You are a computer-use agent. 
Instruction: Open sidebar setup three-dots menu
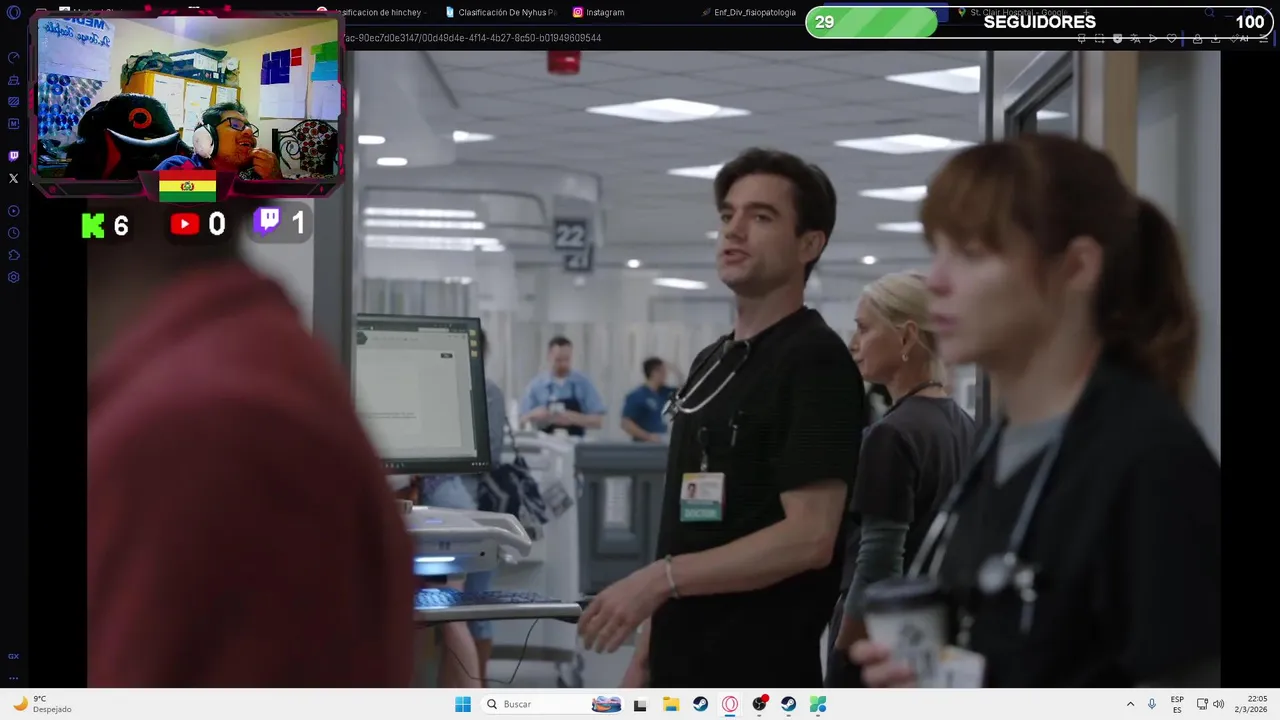(14, 678)
